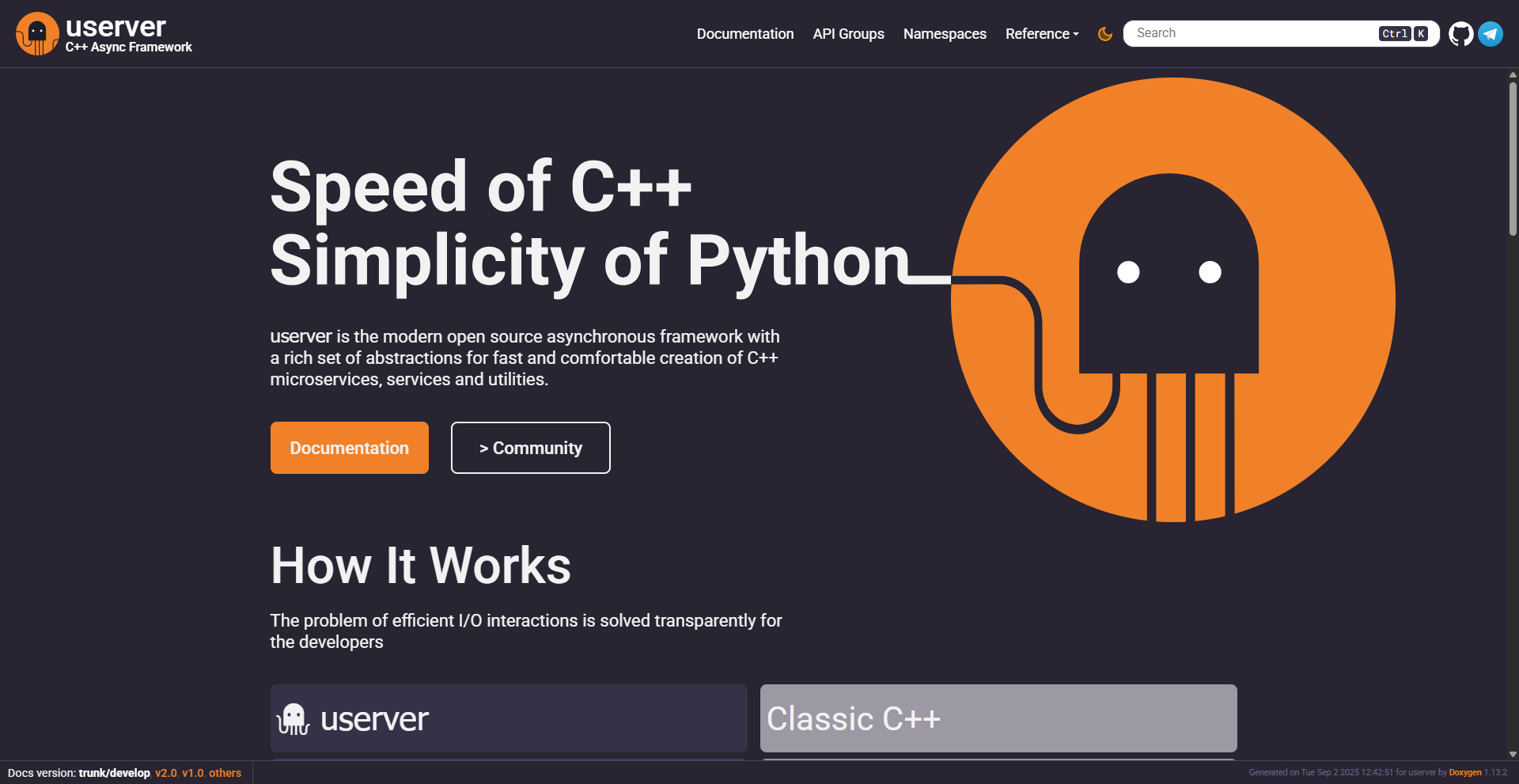The height and width of the screenshot is (784, 1519).
Task: Expand the Reference dropdown menu
Action: (x=1042, y=34)
